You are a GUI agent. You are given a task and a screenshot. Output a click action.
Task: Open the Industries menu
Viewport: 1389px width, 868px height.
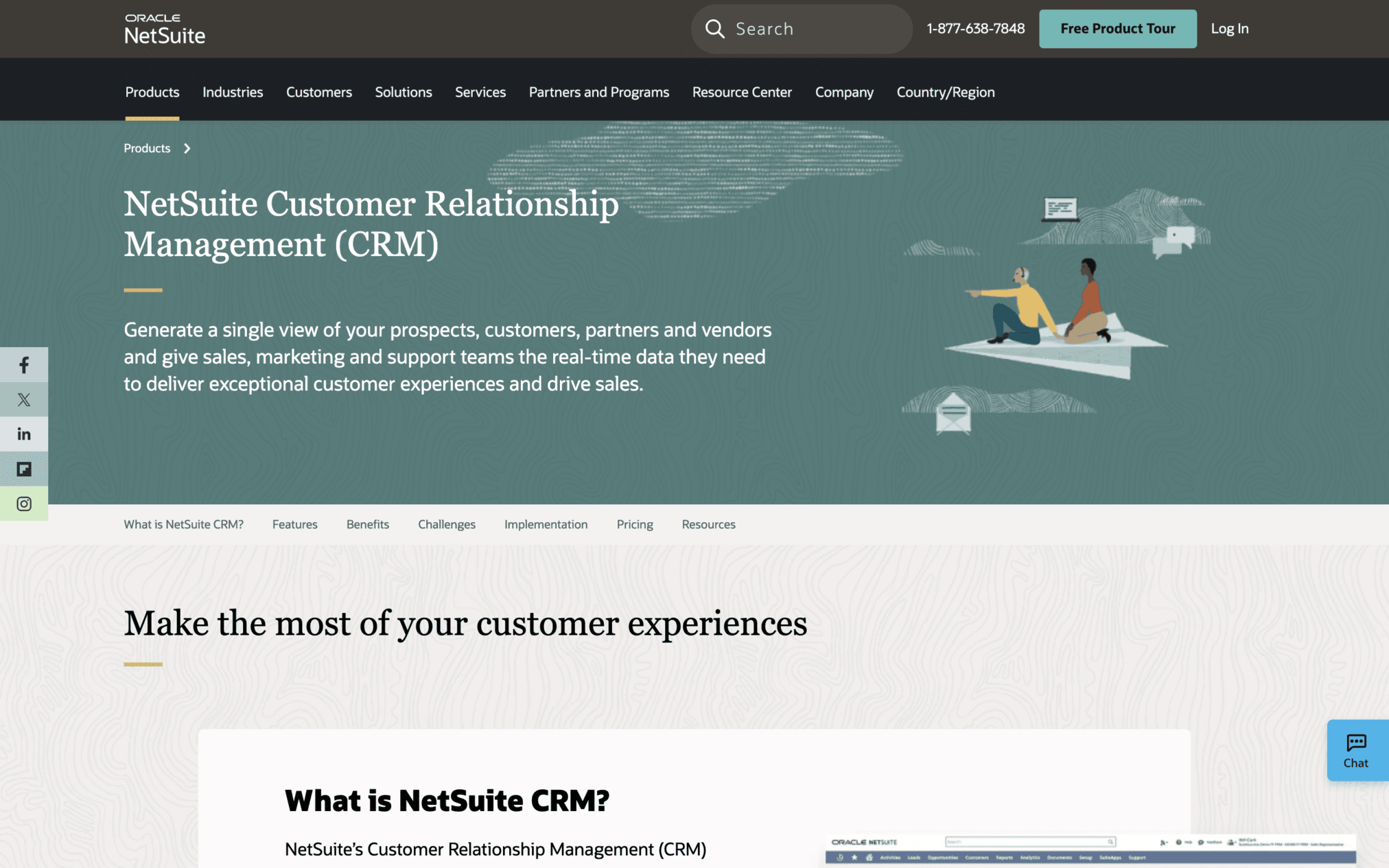coord(233,92)
